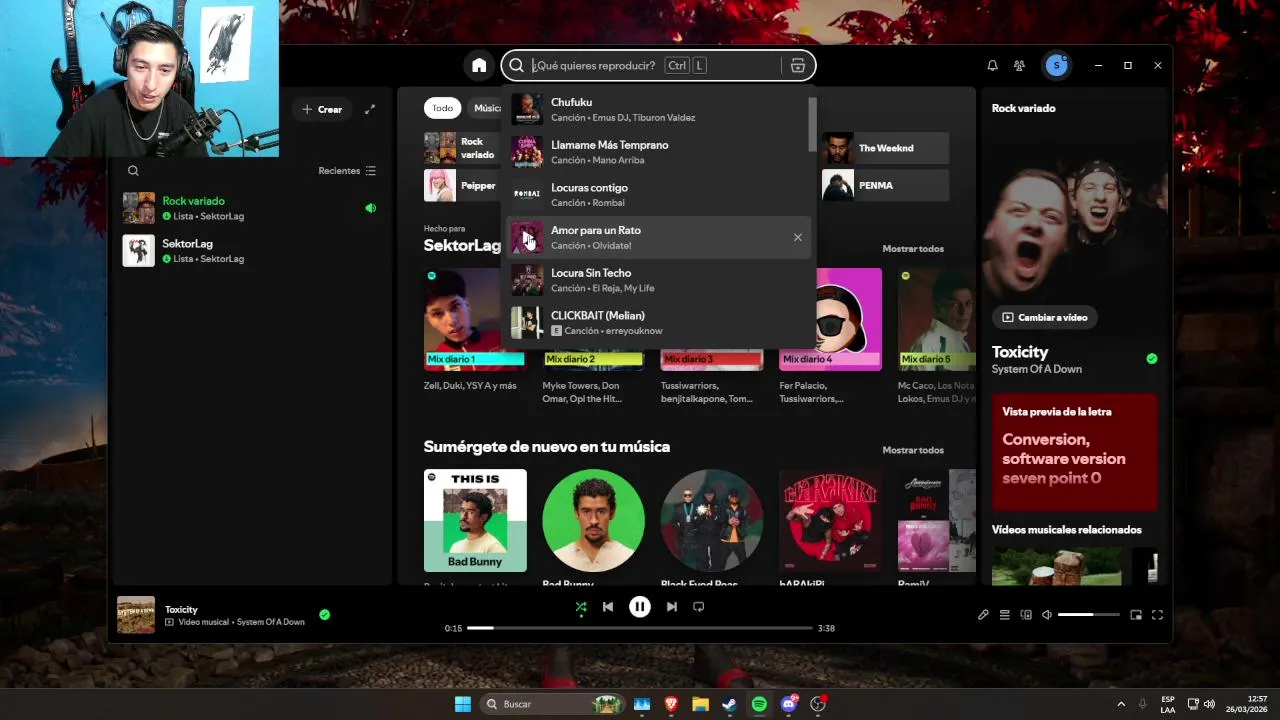1280x720 pixels.
Task: Toggle shuffle in the player bar
Action: click(581, 607)
